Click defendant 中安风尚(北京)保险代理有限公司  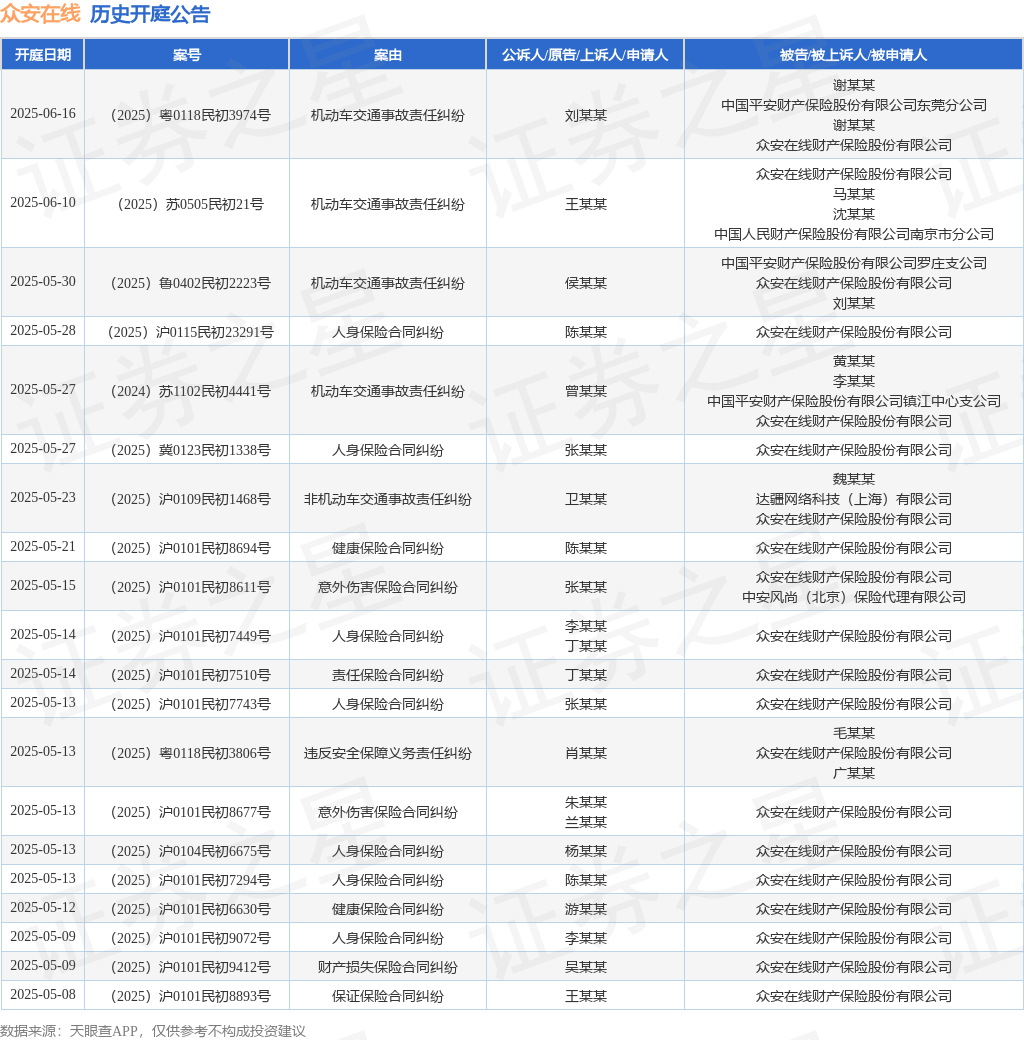[854, 598]
